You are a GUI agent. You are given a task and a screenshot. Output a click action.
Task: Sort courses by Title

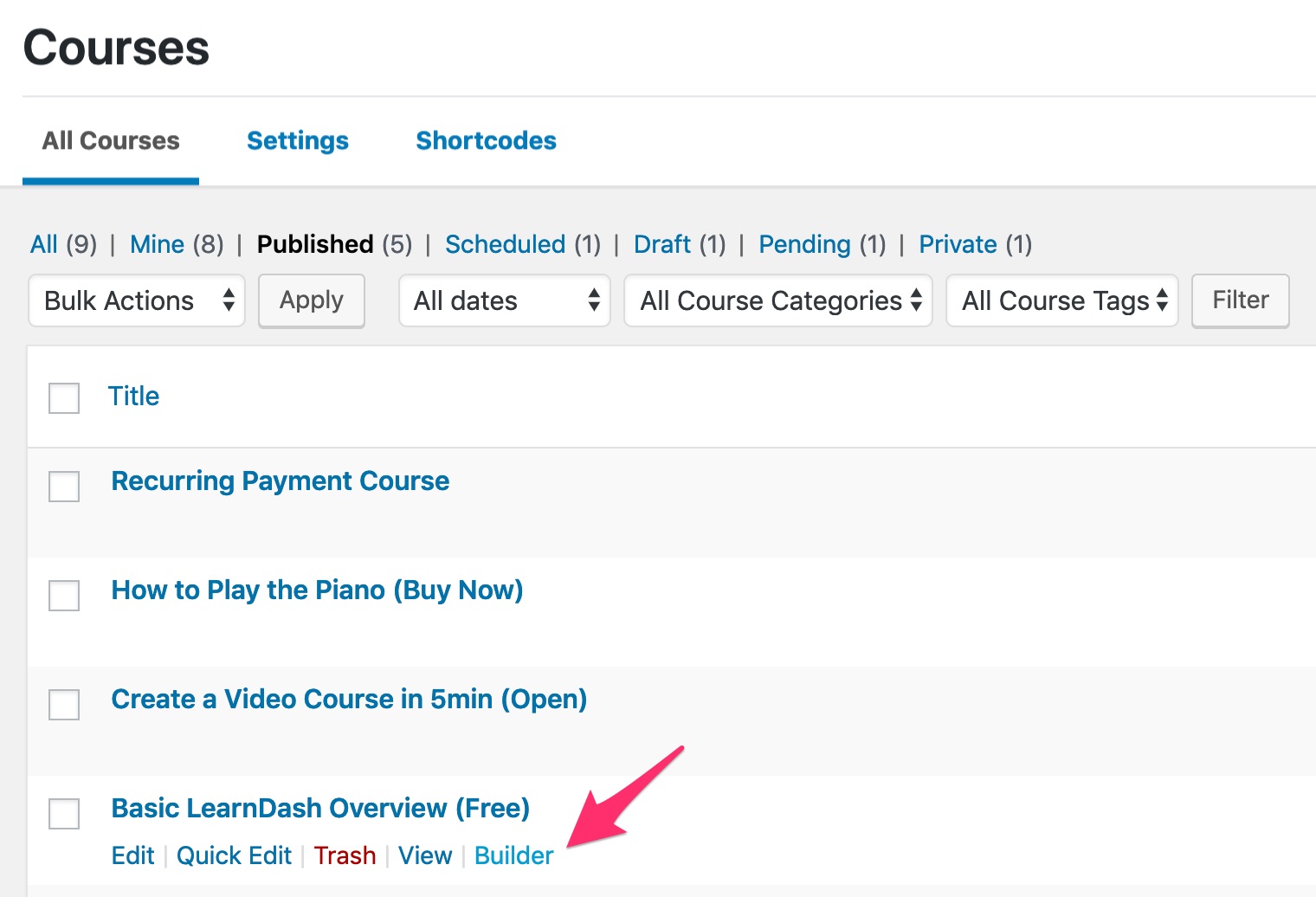click(134, 397)
